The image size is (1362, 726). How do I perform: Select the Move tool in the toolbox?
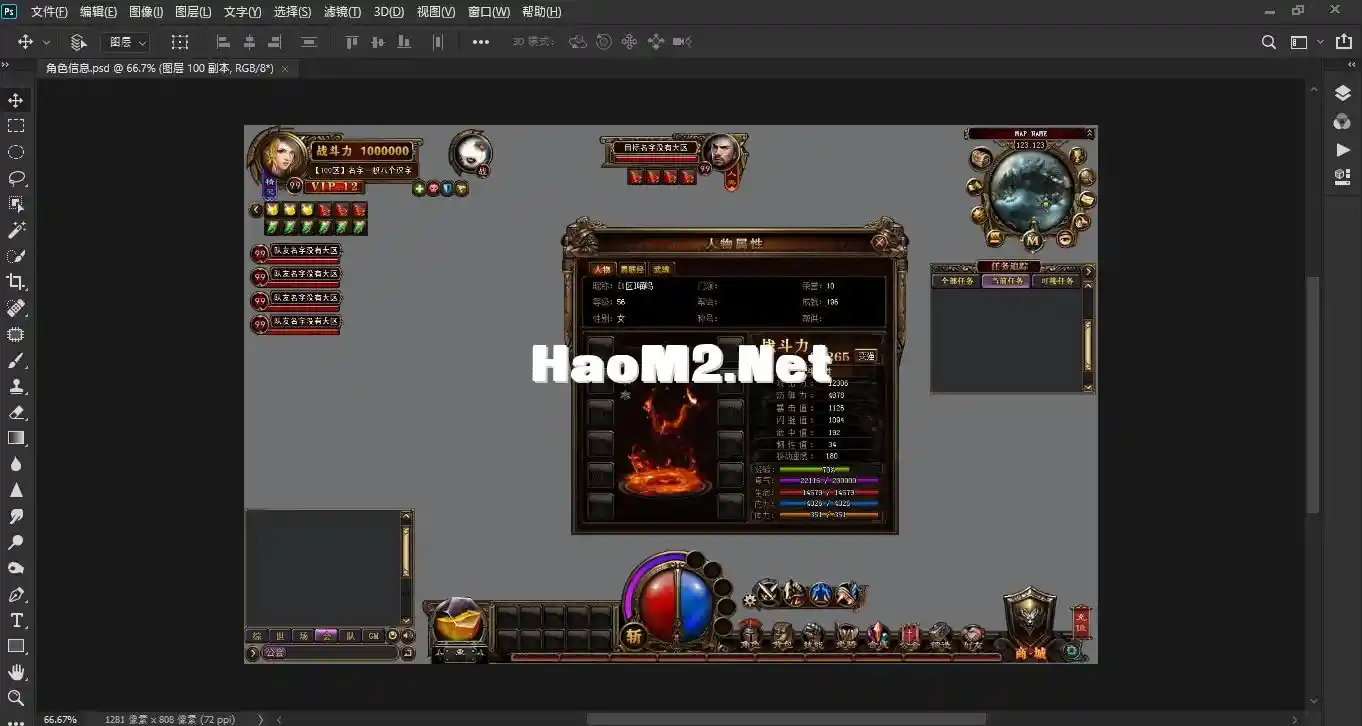[16, 100]
